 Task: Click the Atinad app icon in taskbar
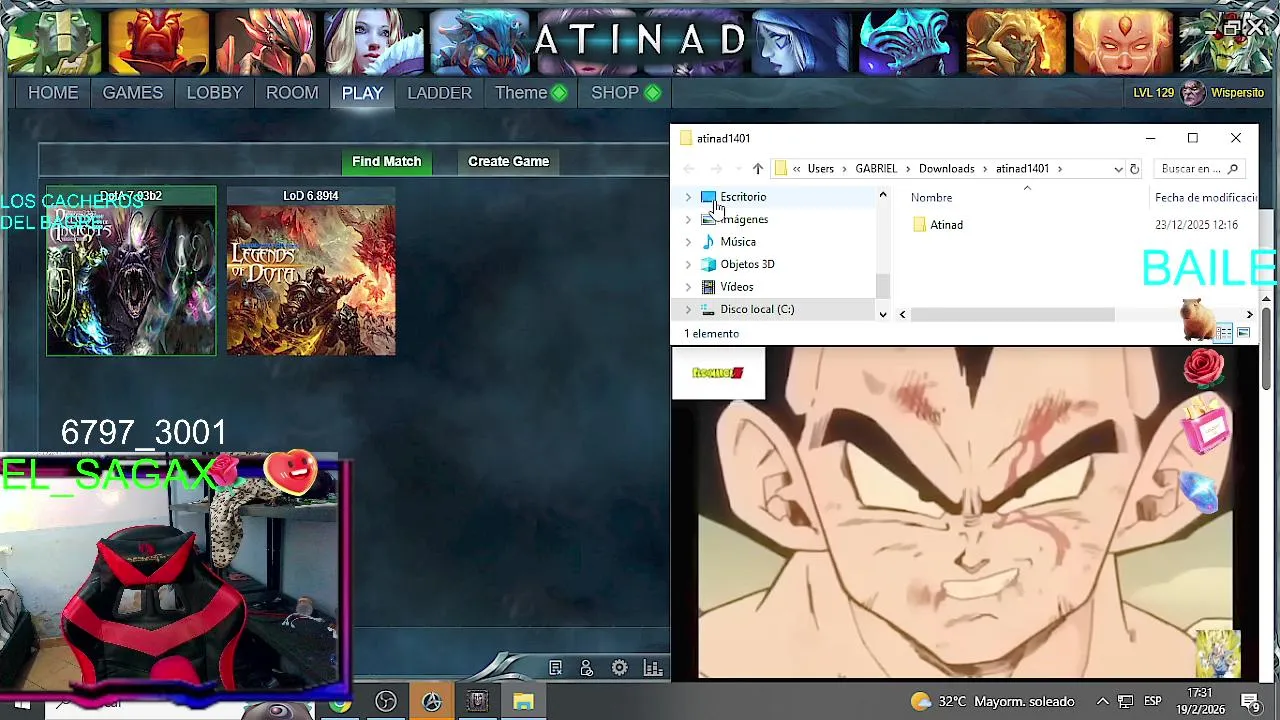[x=432, y=702]
